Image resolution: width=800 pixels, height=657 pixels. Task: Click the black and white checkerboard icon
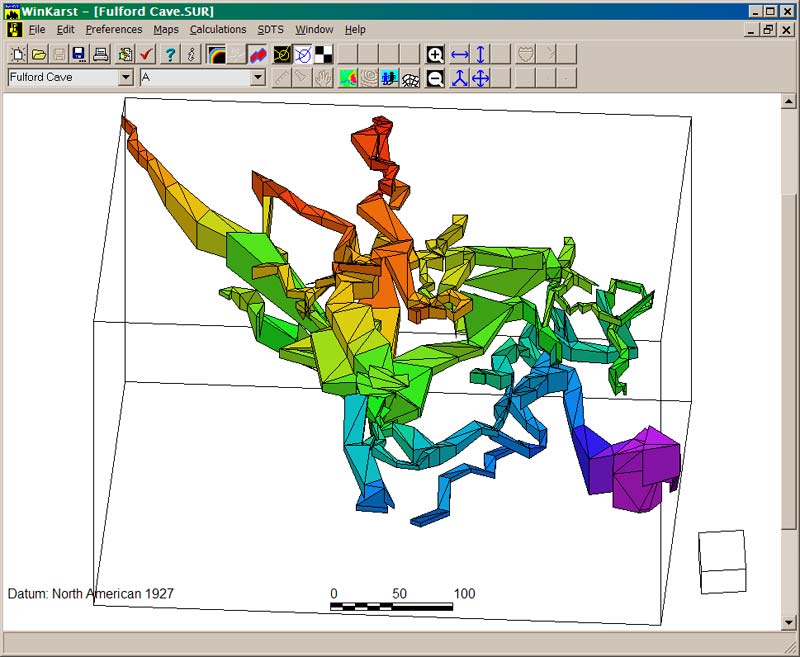click(323, 54)
